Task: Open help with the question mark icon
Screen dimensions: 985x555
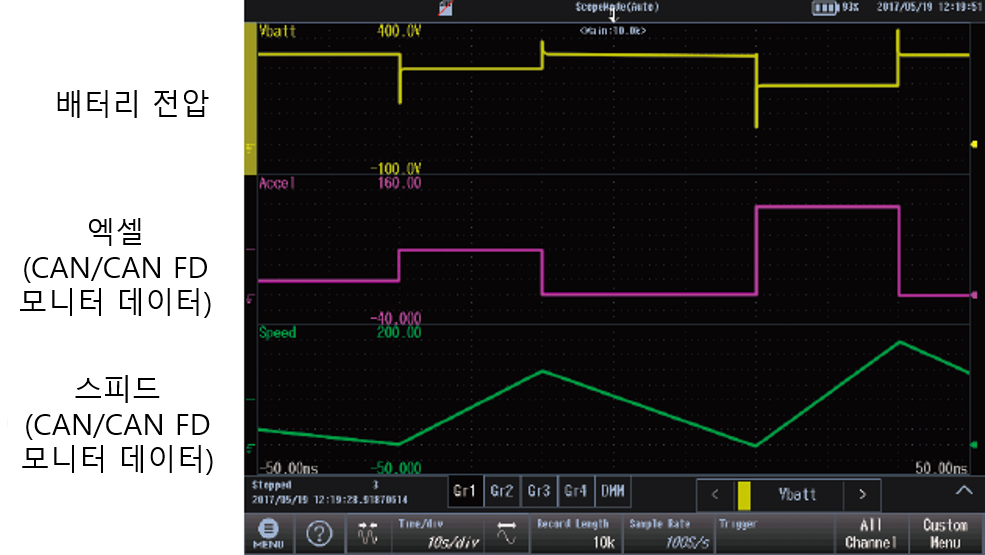Action: [x=320, y=534]
